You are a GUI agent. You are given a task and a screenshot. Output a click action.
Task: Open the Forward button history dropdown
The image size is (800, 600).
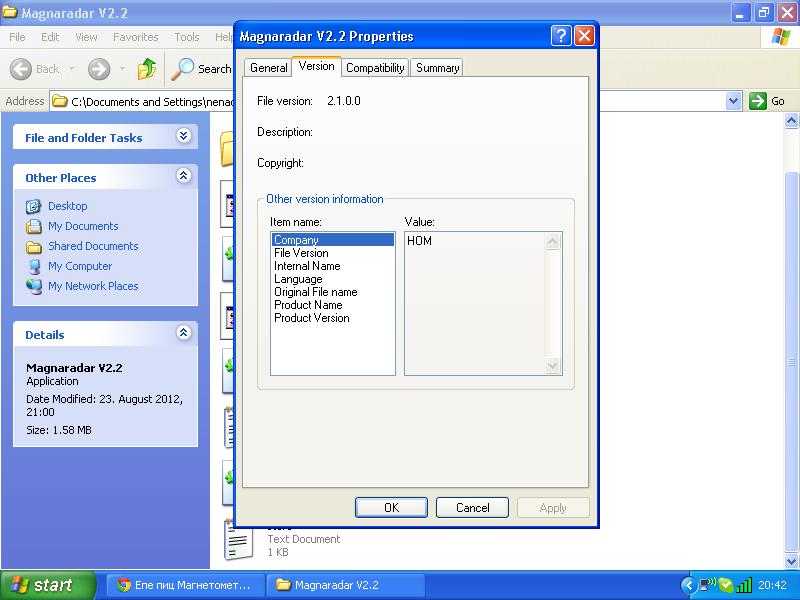122,69
